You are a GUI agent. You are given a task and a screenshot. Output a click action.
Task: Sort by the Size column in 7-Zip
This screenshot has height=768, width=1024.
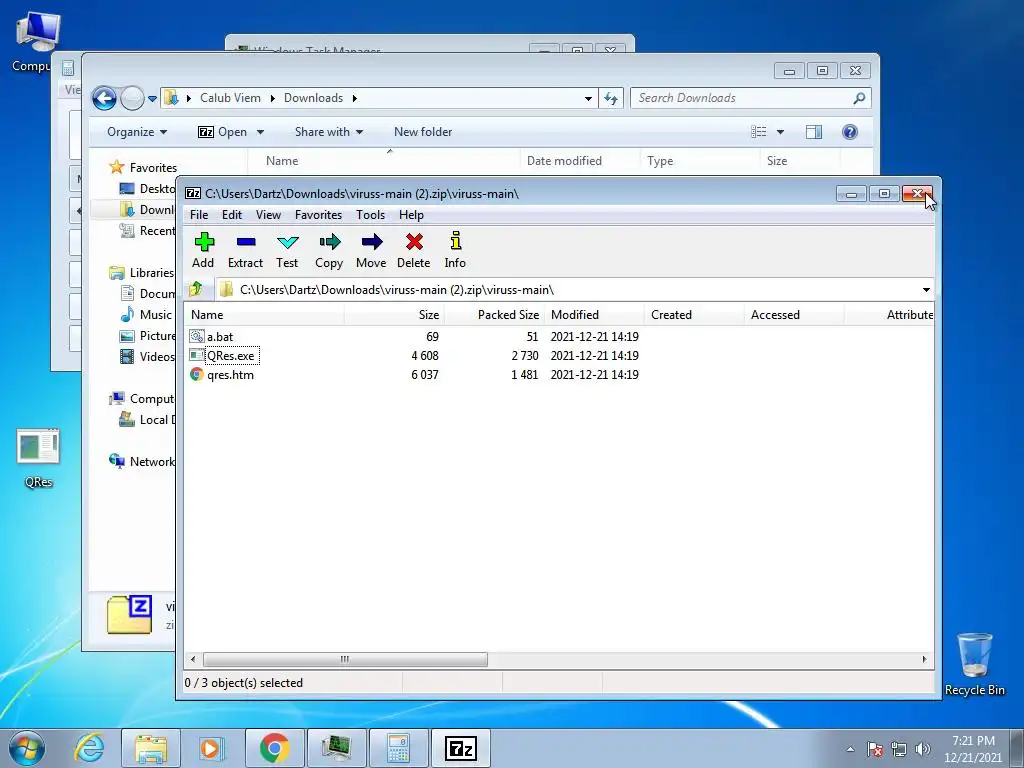(394, 315)
